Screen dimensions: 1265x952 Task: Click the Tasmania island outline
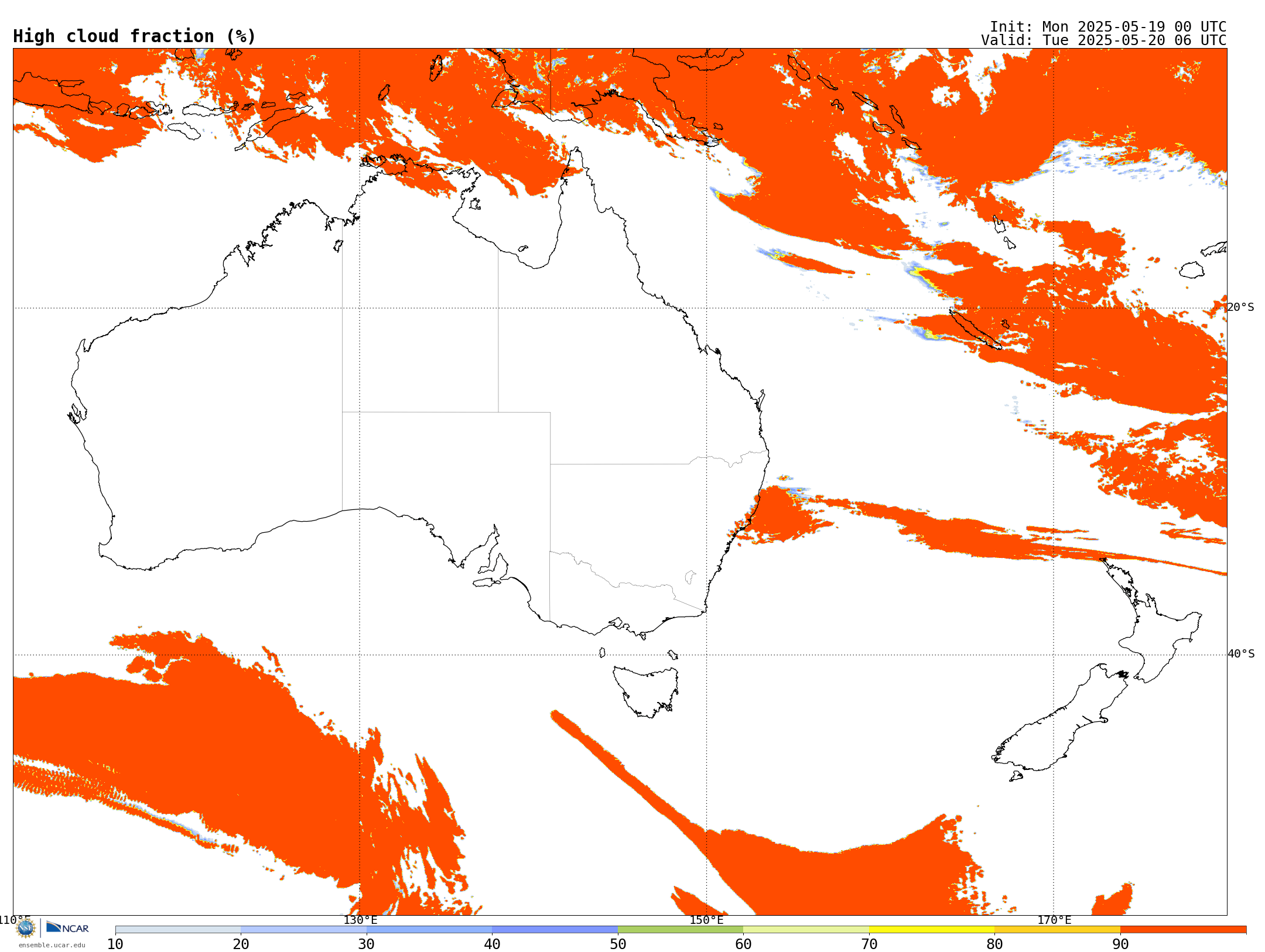pos(645,692)
